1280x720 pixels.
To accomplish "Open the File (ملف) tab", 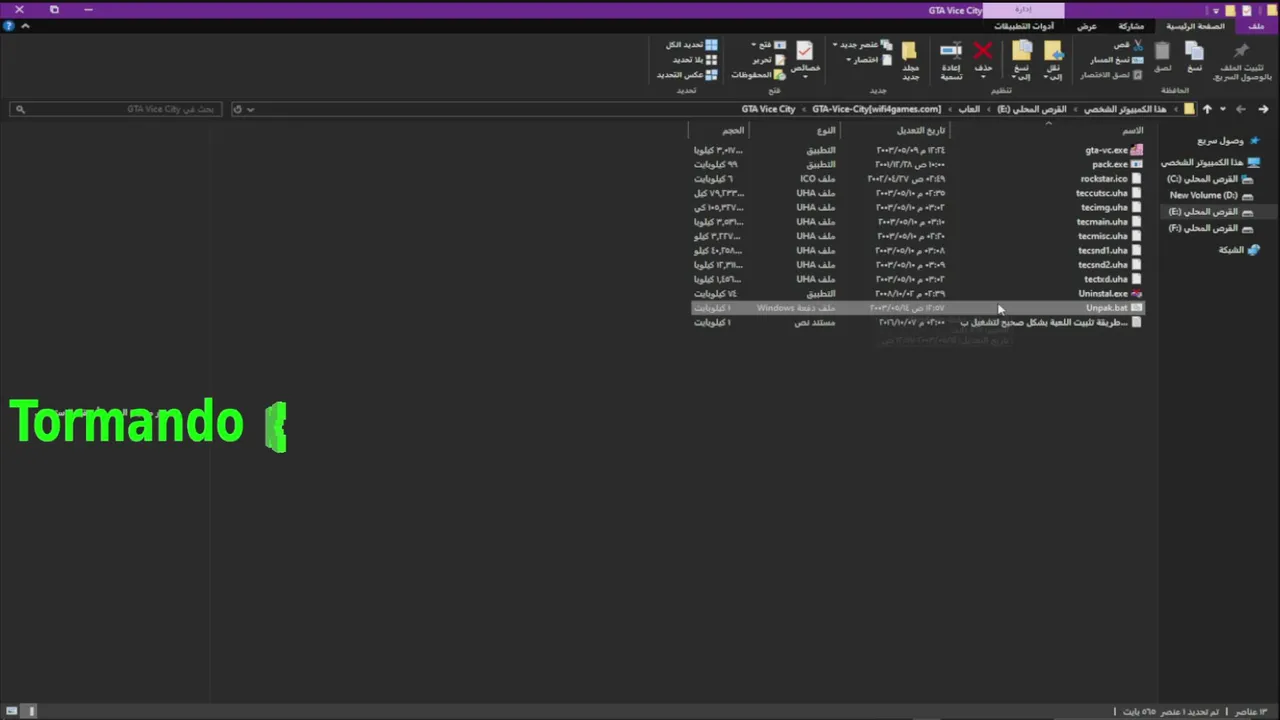I will tap(1257, 26).
